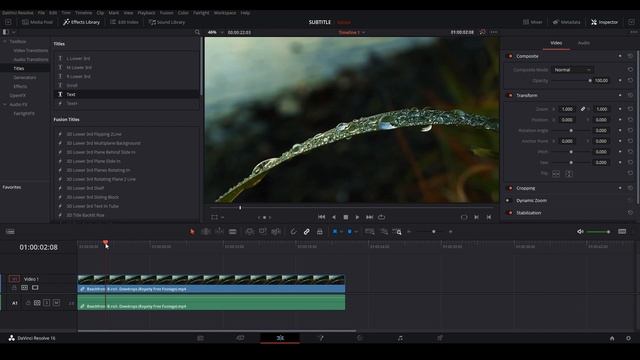640x360 pixels.
Task: Open the Media Pool panel
Action: (38, 22)
